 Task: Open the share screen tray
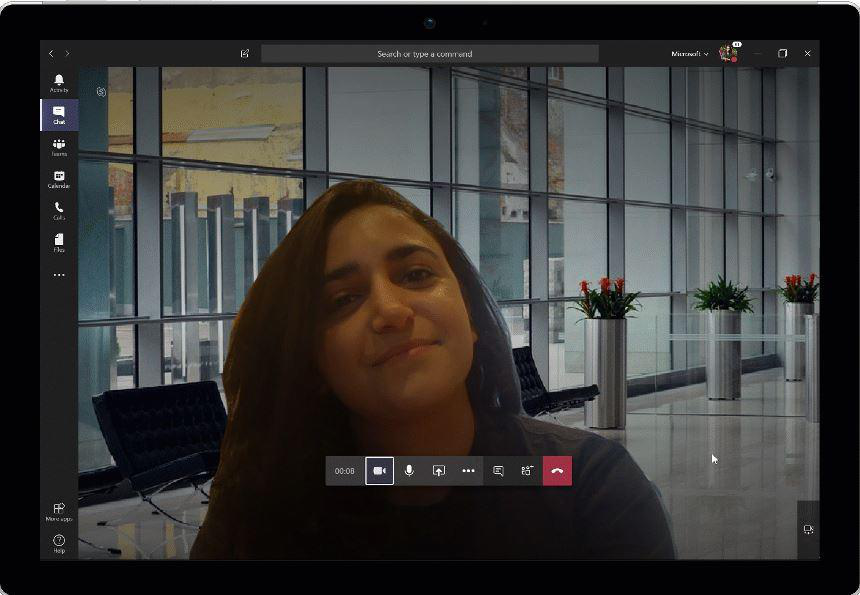439,471
